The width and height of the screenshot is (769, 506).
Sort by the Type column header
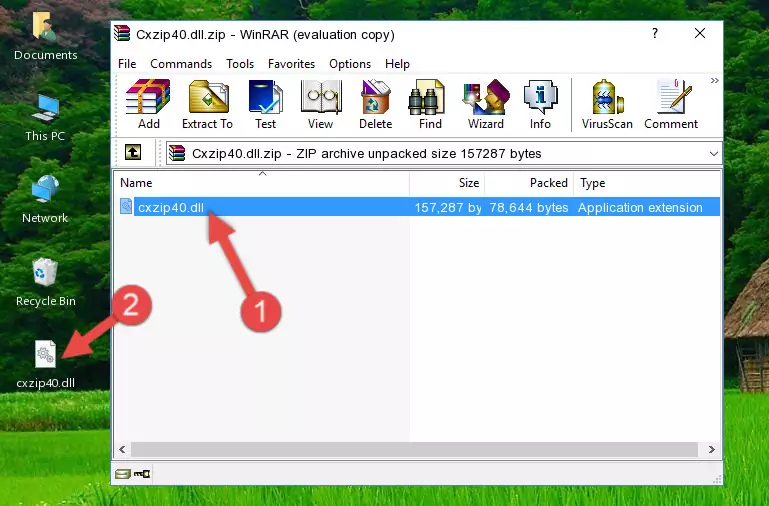pos(647,183)
